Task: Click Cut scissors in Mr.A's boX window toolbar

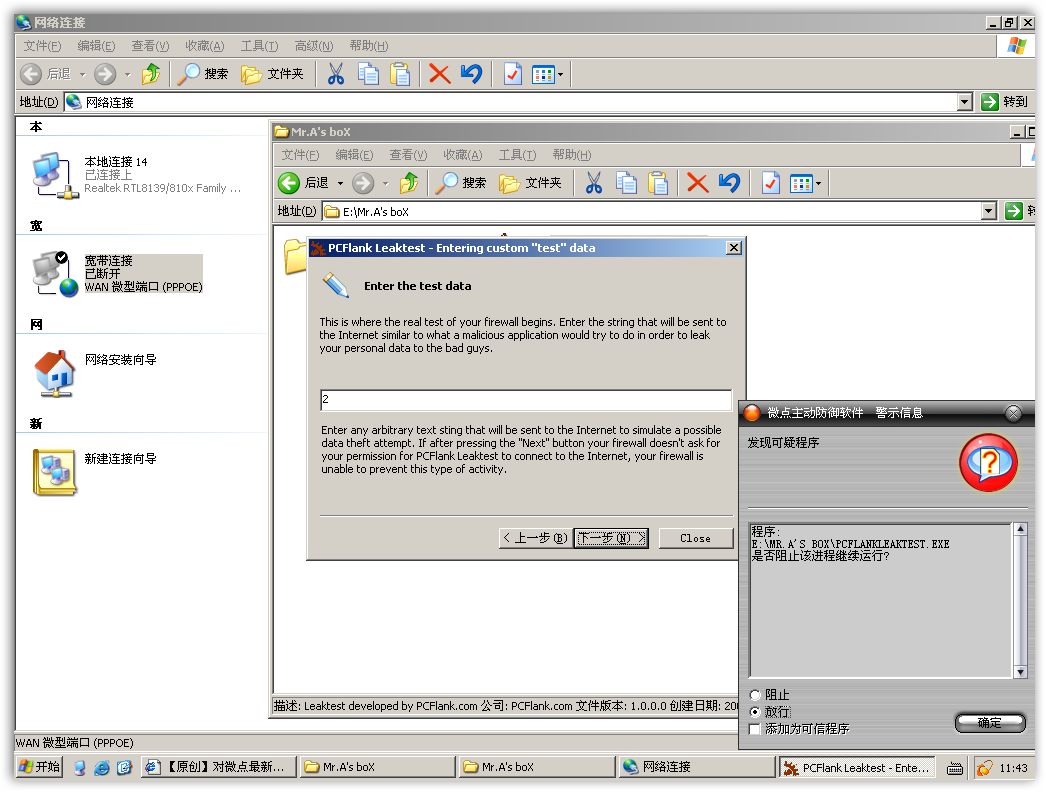Action: [594, 183]
